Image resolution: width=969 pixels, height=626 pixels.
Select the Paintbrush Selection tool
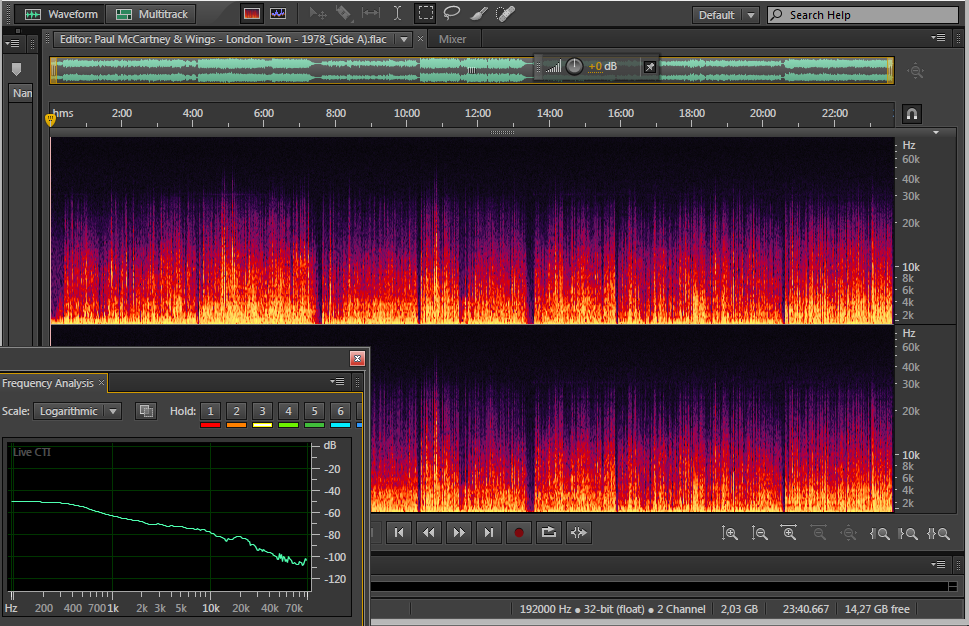(480, 14)
